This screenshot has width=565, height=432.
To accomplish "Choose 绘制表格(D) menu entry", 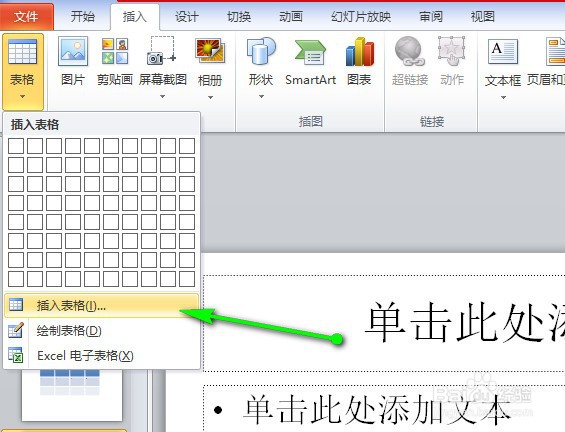I will [x=101, y=330].
